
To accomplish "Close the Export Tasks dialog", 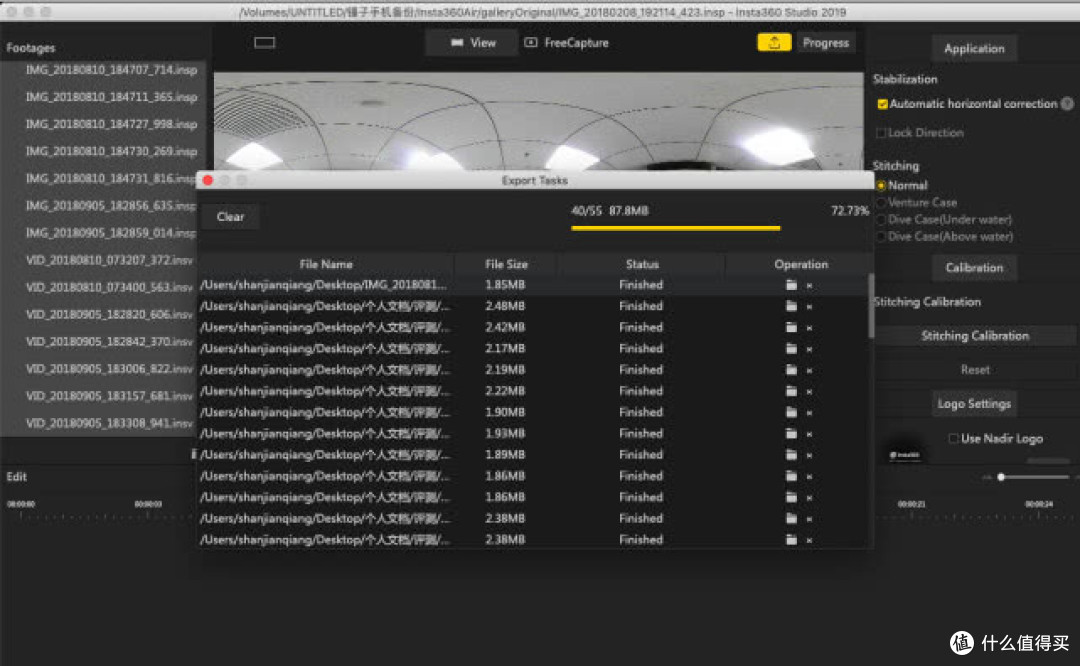I will (208, 180).
